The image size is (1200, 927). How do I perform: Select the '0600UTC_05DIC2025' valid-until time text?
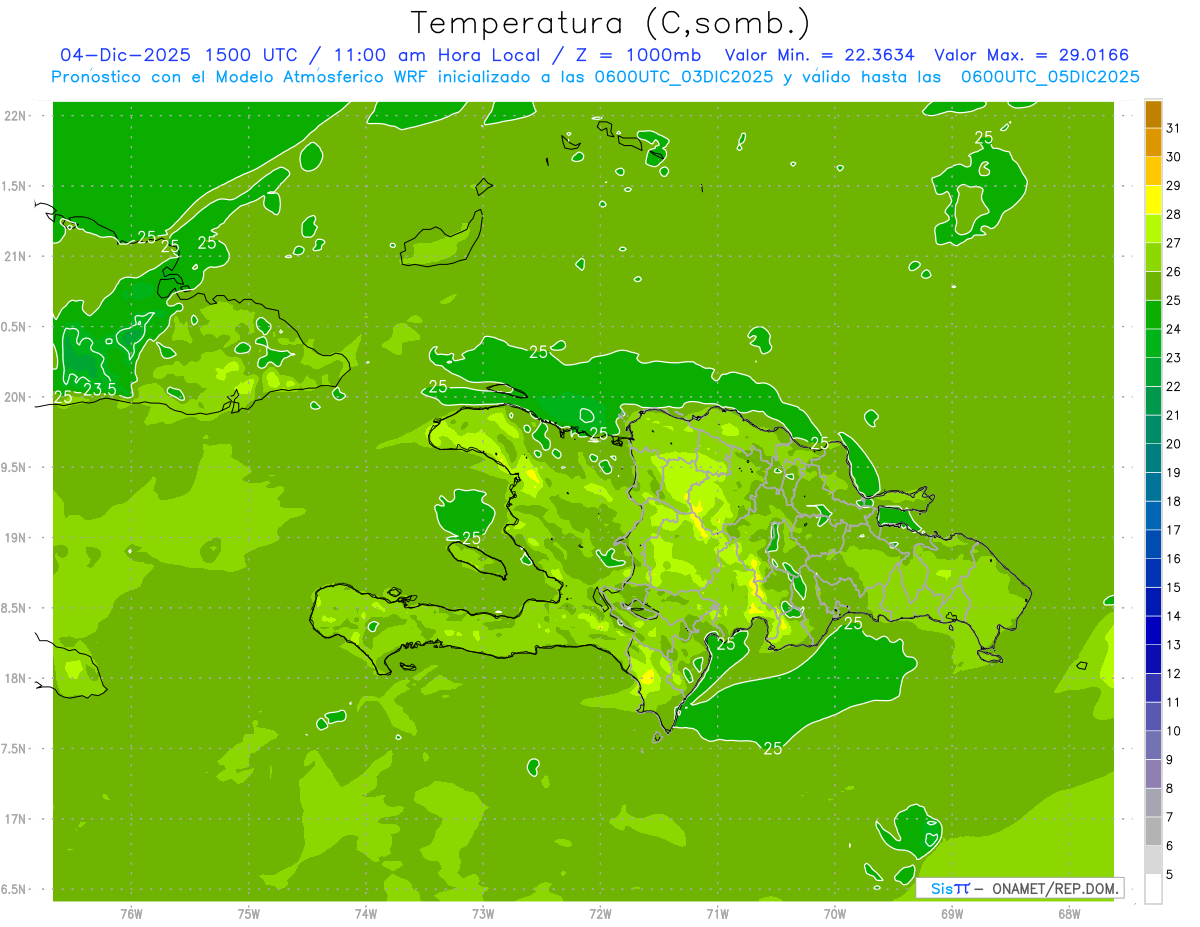(x=1050, y=77)
